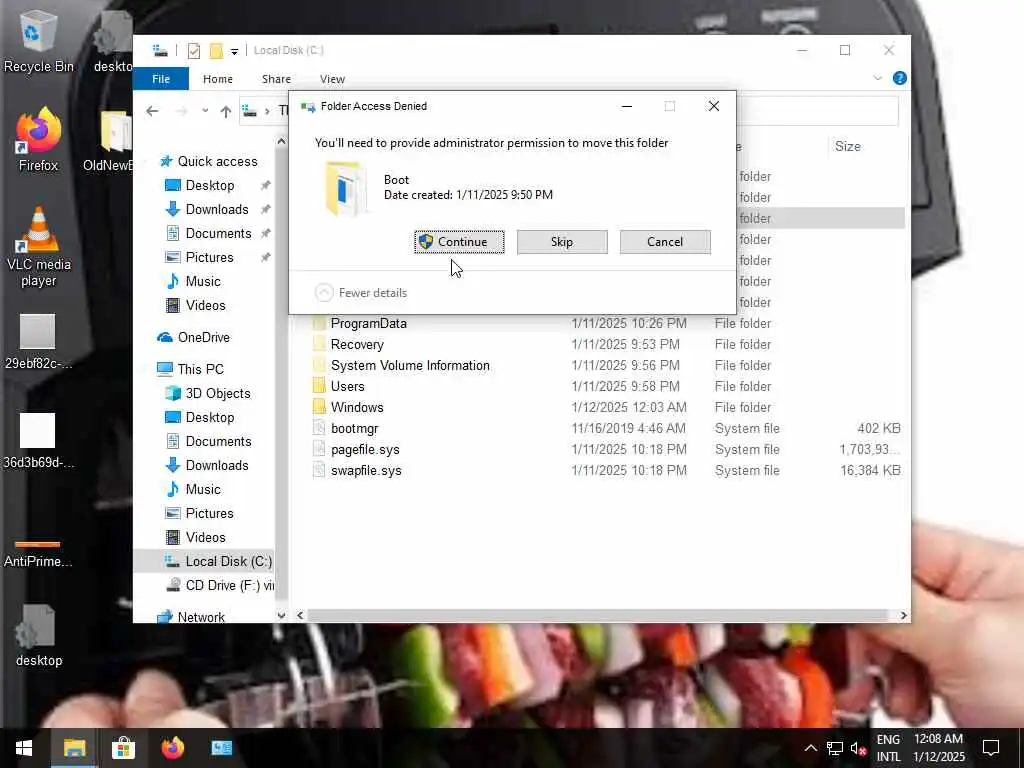Expand the ribbon chevron
The height and width of the screenshot is (768, 1024).
coord(877,78)
